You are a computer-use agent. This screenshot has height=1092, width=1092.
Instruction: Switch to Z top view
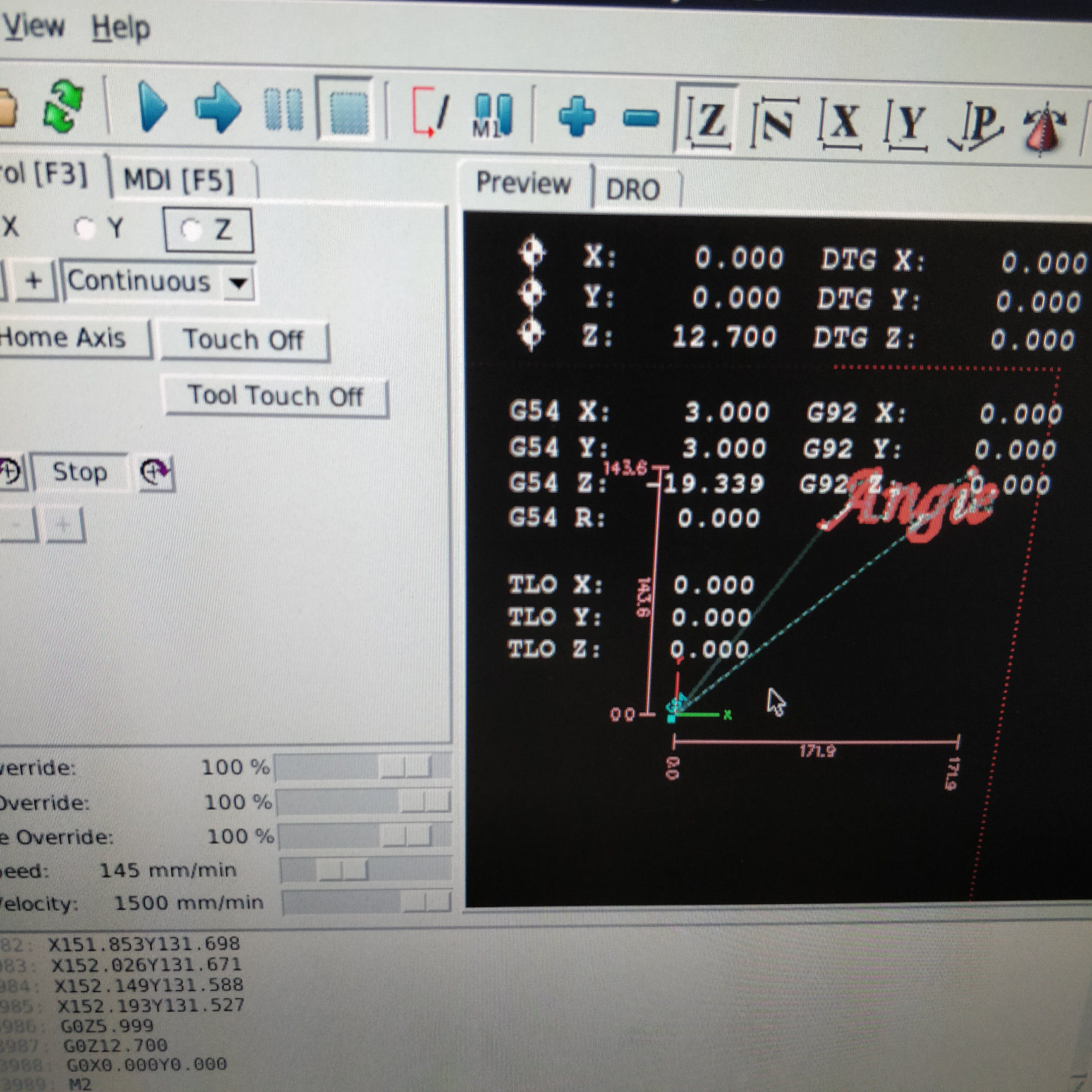708,119
